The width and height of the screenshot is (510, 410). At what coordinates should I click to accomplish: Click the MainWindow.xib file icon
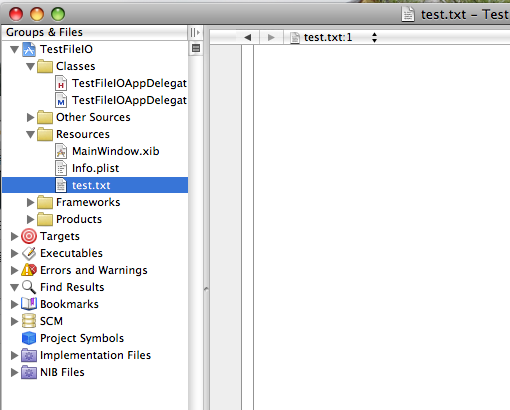[x=61, y=151]
